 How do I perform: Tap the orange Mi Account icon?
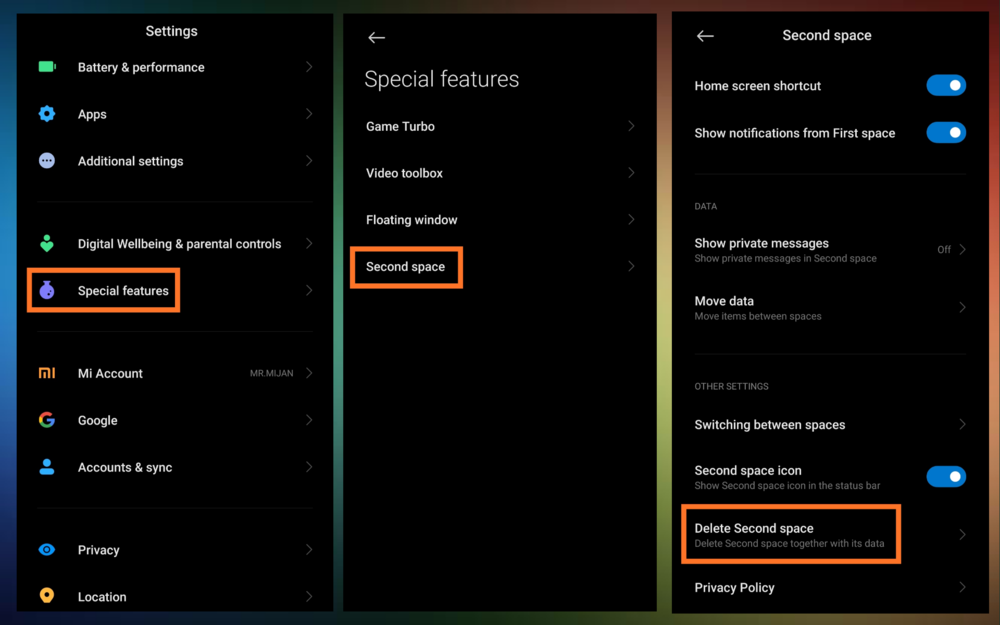(47, 373)
